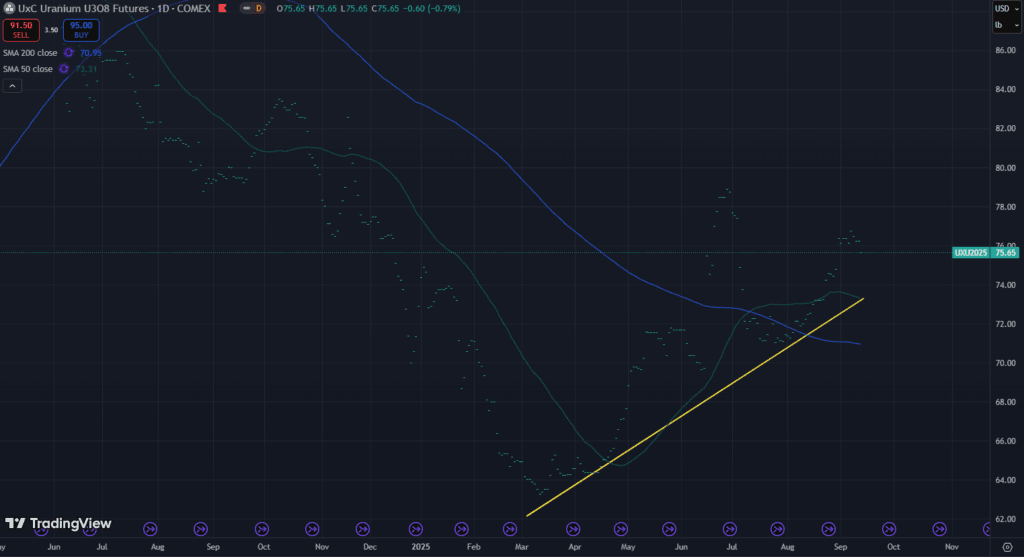Click the red 91.50 SELL button
The width and height of the screenshot is (1024, 557).
tap(21, 29)
